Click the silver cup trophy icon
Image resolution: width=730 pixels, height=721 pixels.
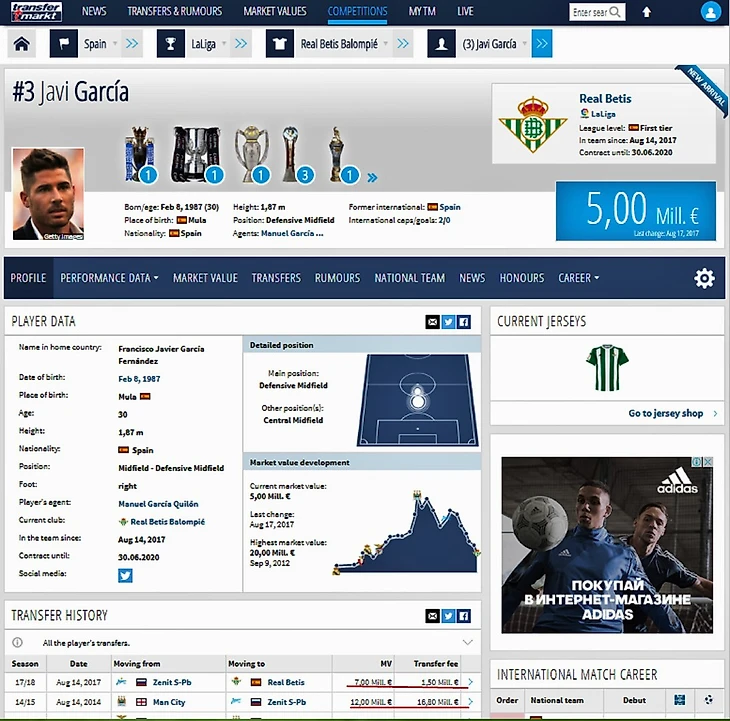pos(252,155)
